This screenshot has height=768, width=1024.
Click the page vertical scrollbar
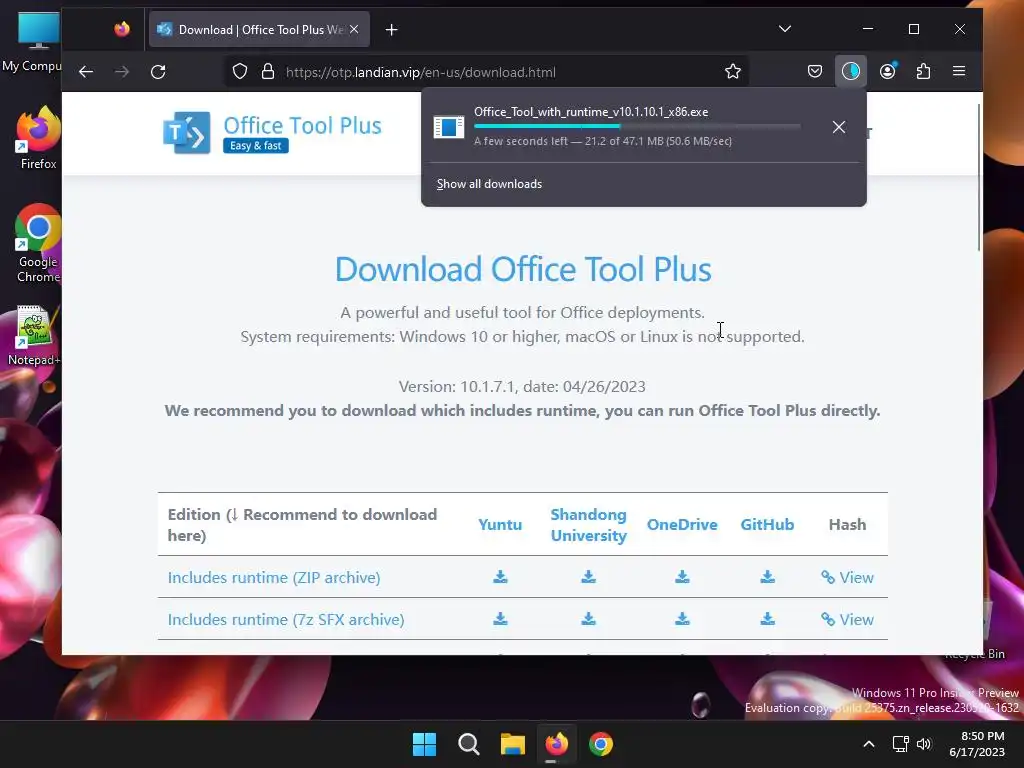pyautogui.click(x=978, y=176)
